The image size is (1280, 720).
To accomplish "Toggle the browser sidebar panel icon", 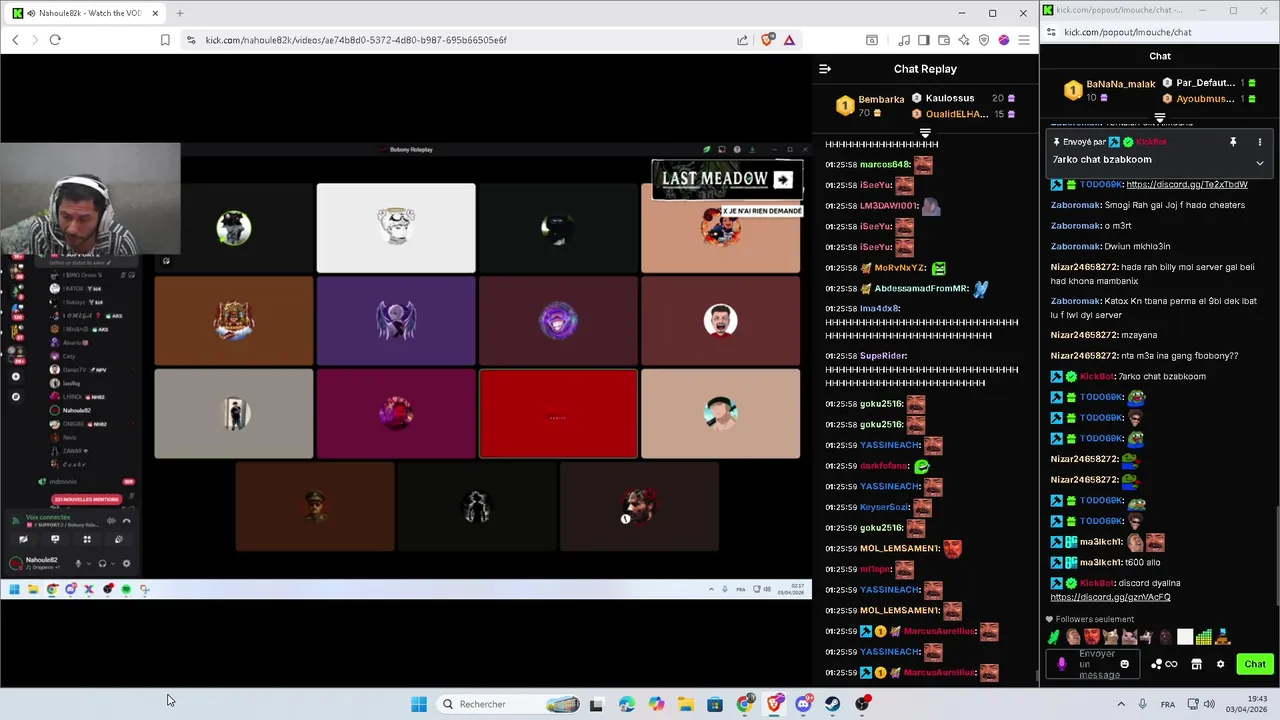I will tap(923, 40).
